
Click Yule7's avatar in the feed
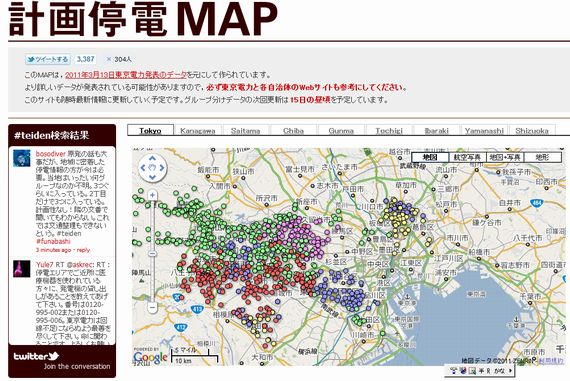point(22,269)
